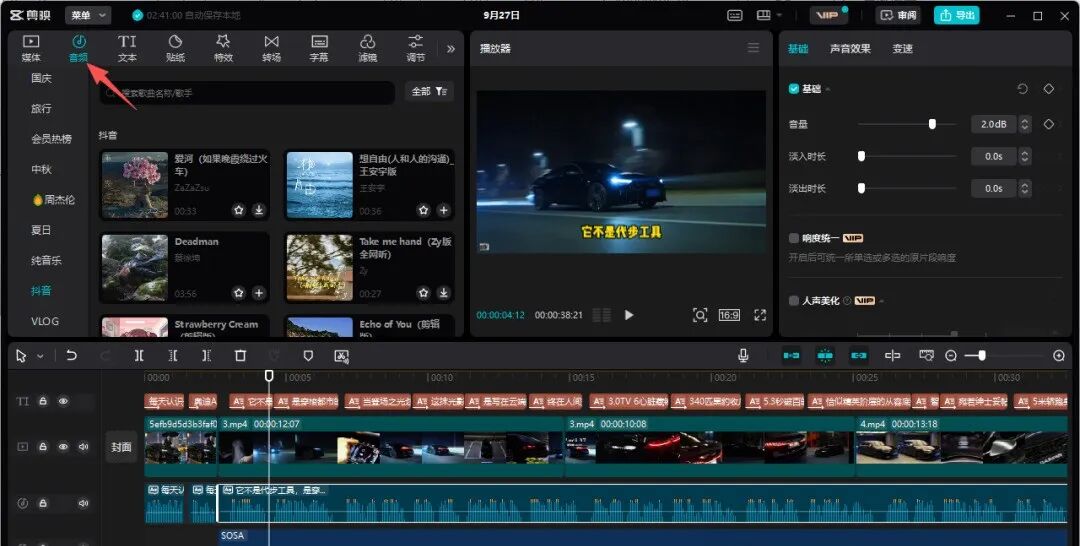
Task: Click the delete trash icon in timeline toolbar
Action: tap(240, 356)
